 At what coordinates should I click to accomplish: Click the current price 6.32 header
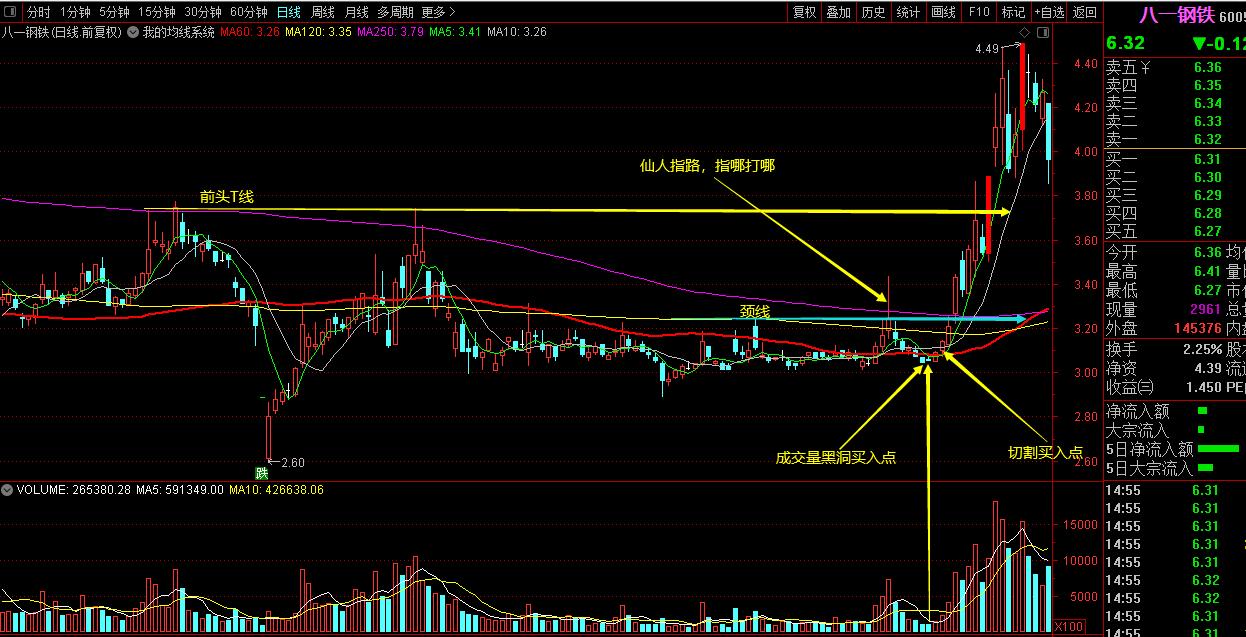pos(1125,44)
